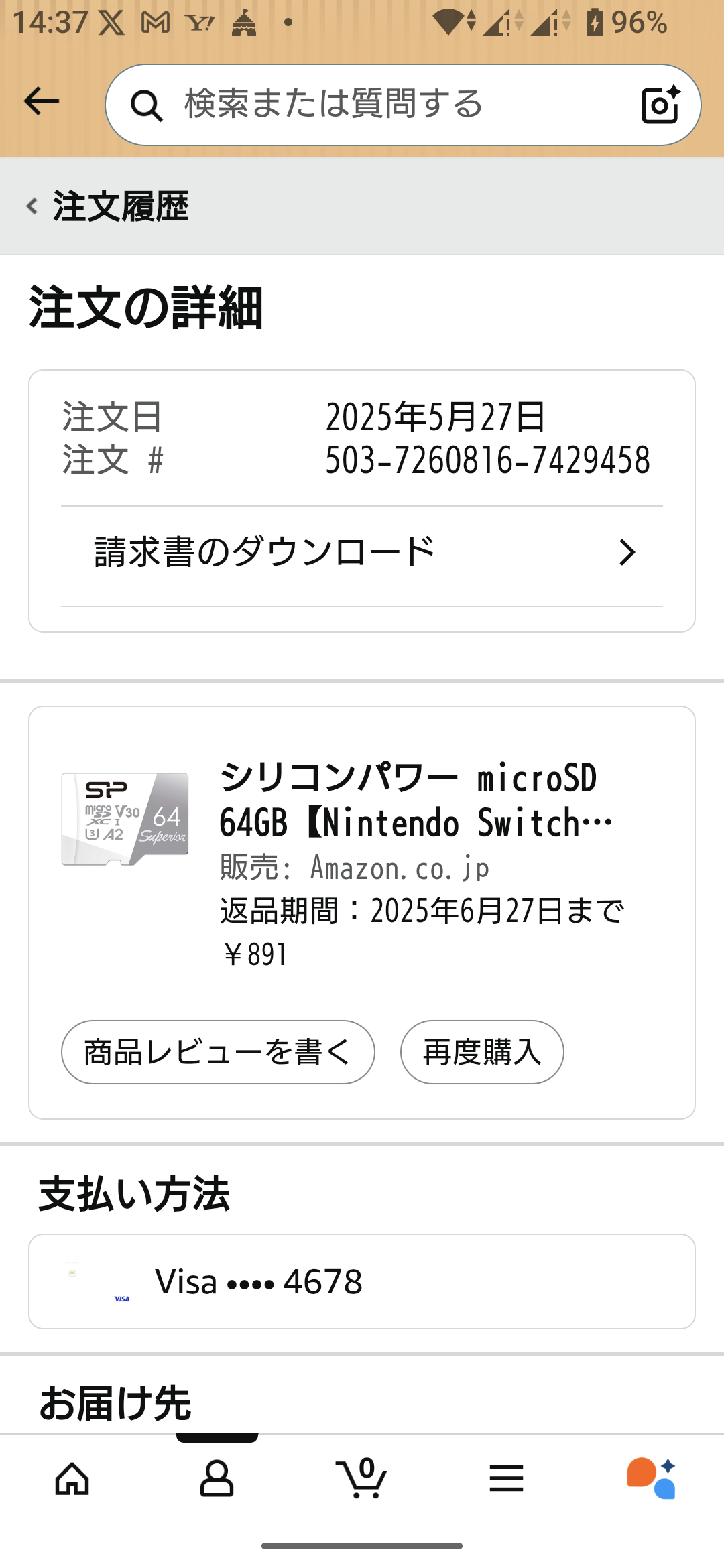This screenshot has height=1568, width=724.
Task: Tap 商品レビューを書く button
Action: [218, 1052]
